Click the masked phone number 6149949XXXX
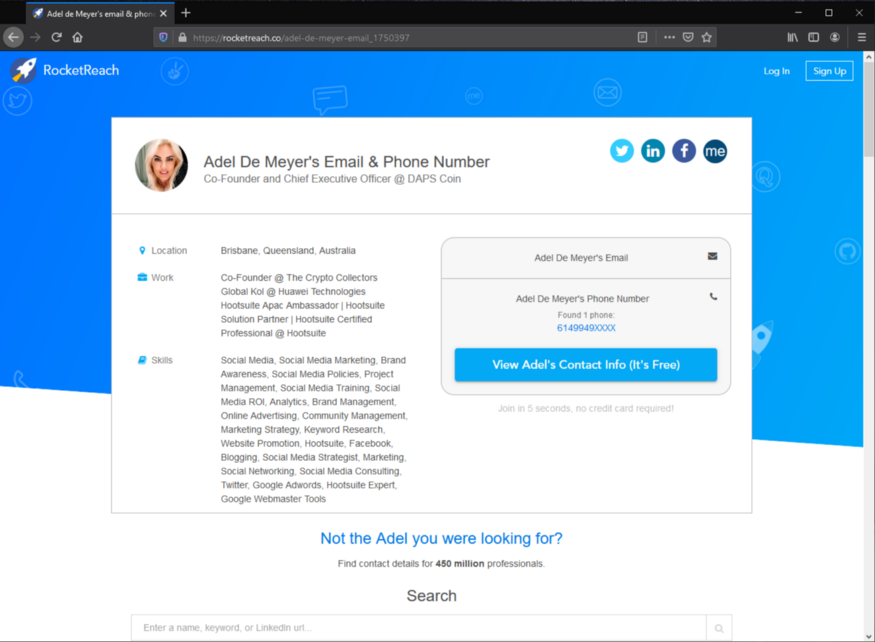This screenshot has width=875, height=642. point(586,328)
